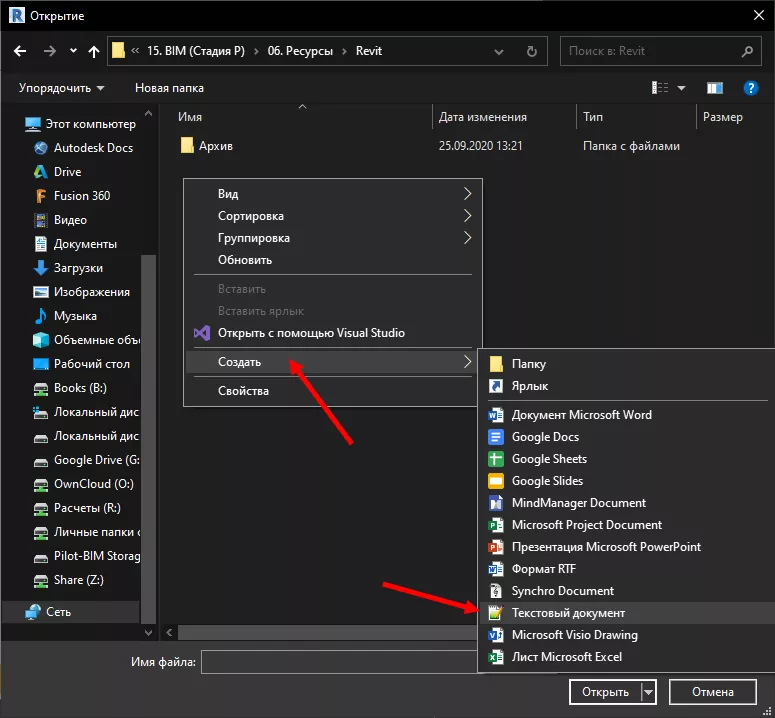The image size is (775, 718).
Task: Open the dropdown arrow beside Открыть button
Action: coord(648,692)
